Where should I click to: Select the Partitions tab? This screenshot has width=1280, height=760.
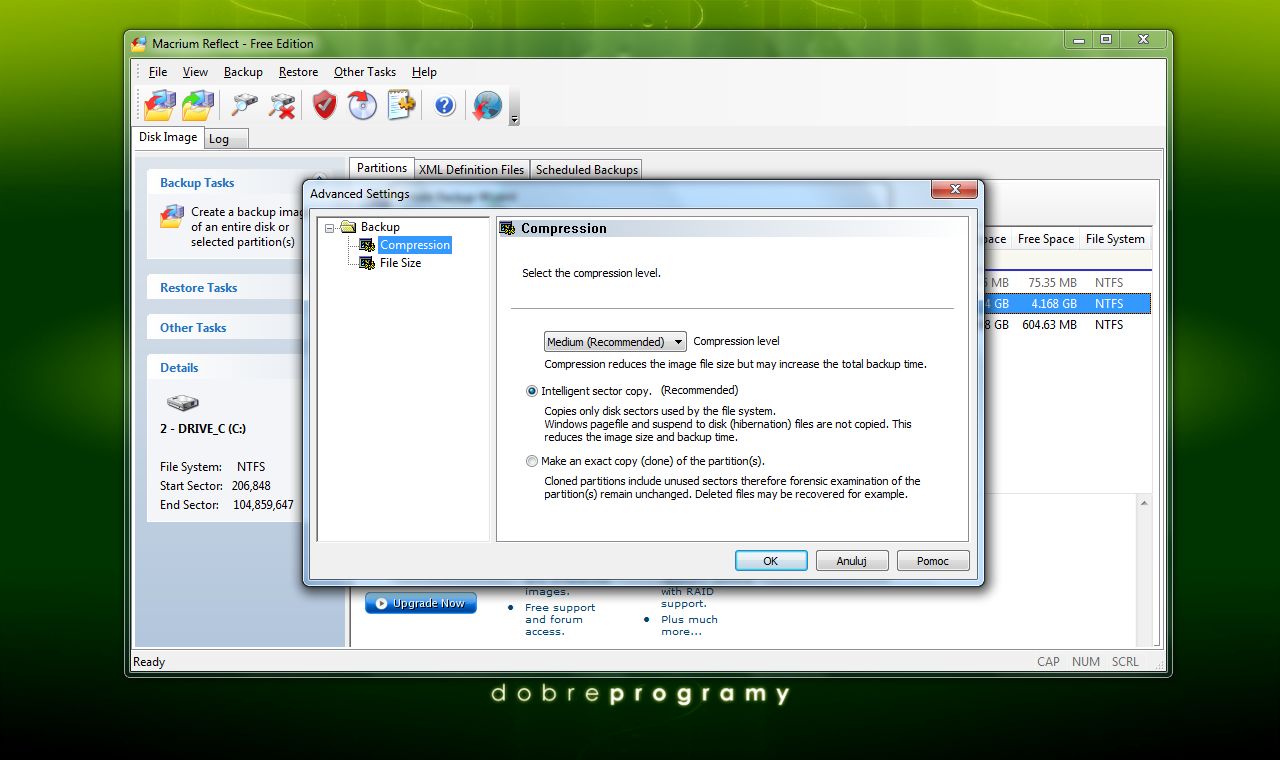click(382, 168)
